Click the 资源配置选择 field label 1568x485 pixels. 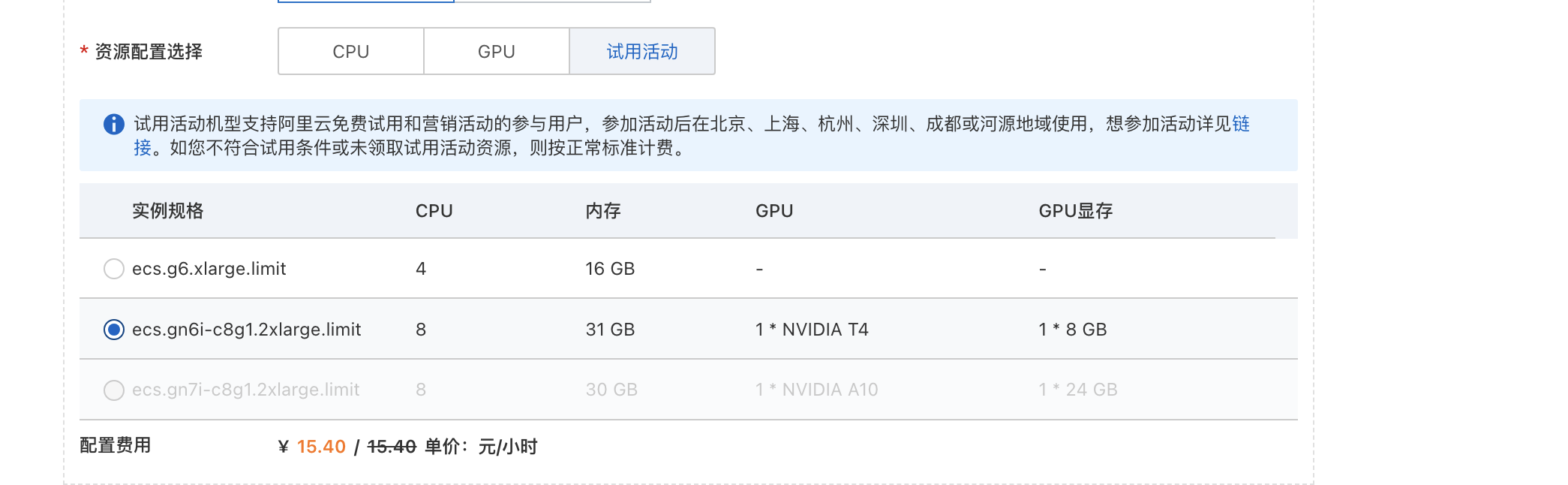pyautogui.click(x=149, y=52)
